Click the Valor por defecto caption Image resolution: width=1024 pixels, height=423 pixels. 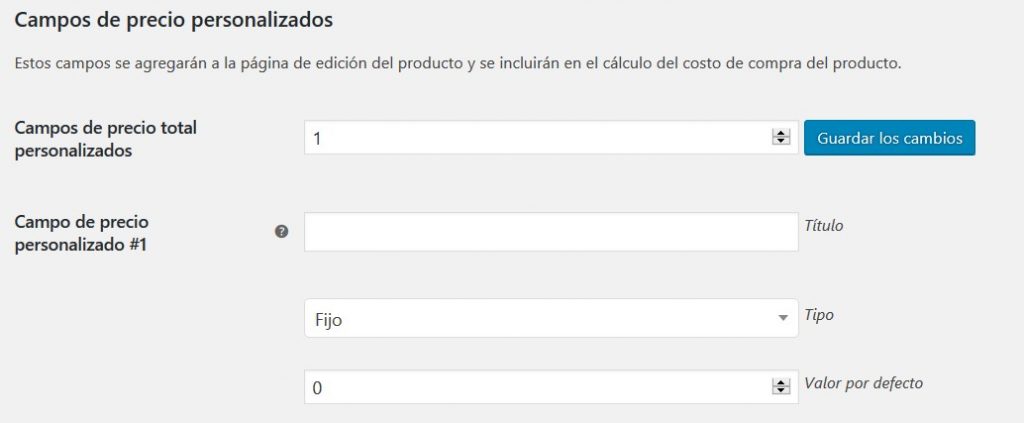(x=863, y=383)
